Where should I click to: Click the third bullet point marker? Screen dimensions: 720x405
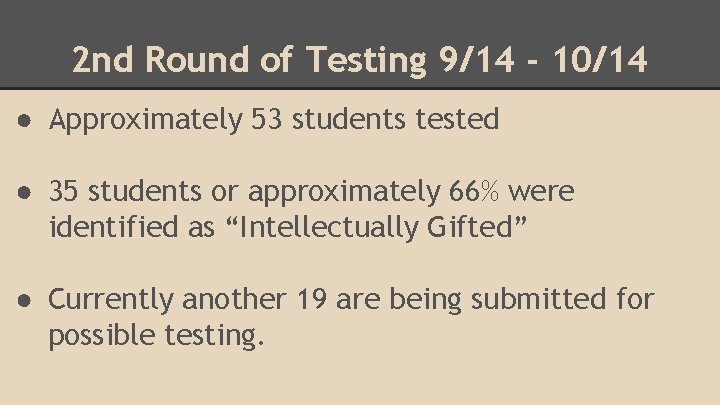(x=24, y=301)
